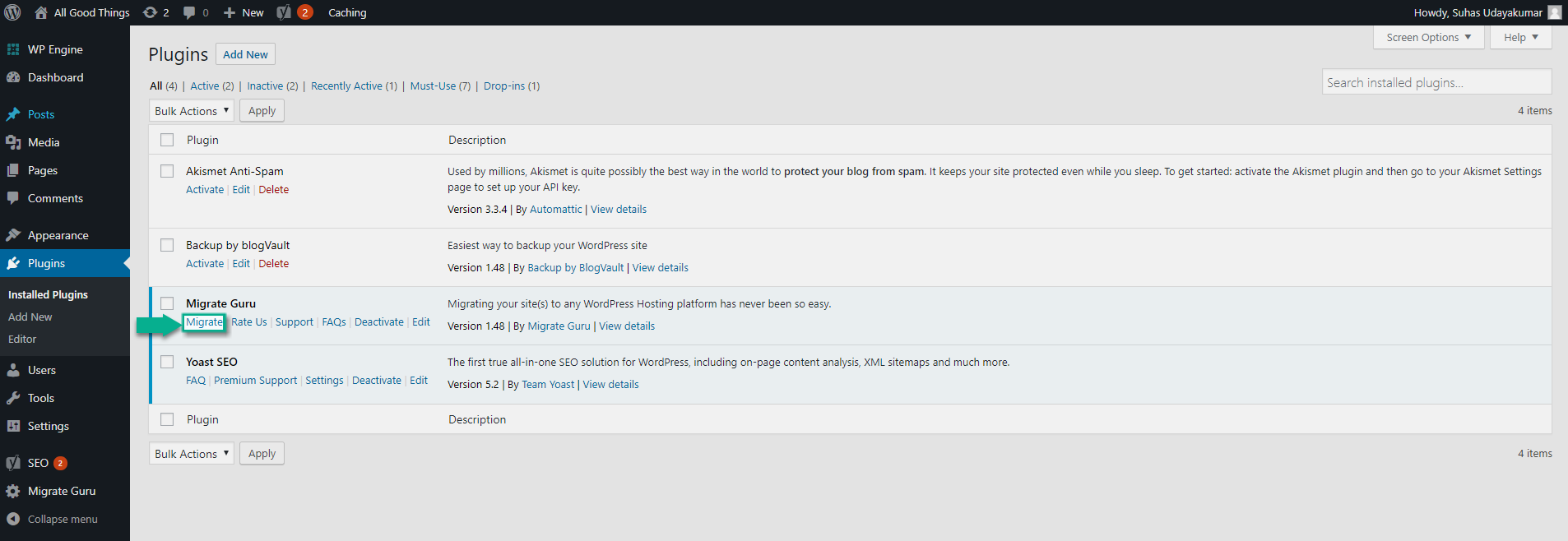Click the Search installed plugins field
The height and width of the screenshot is (541, 1568).
pos(1436,82)
